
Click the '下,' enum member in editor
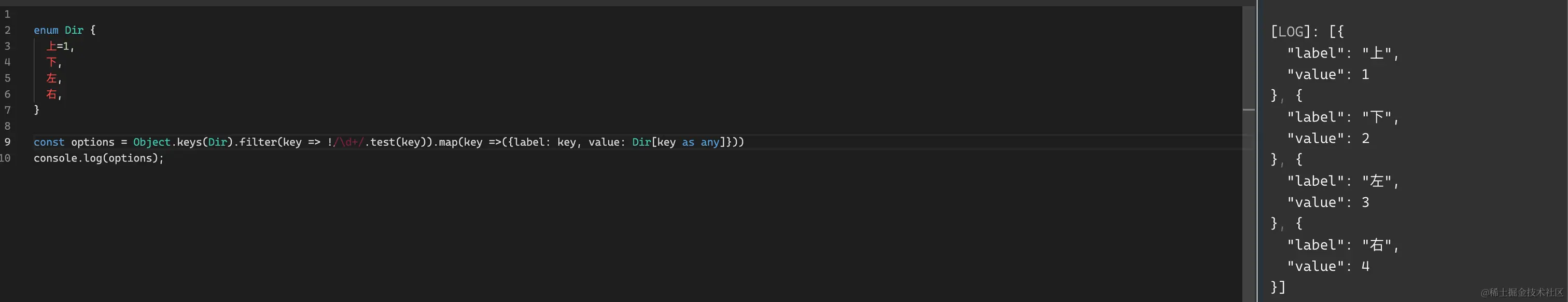[x=54, y=62]
